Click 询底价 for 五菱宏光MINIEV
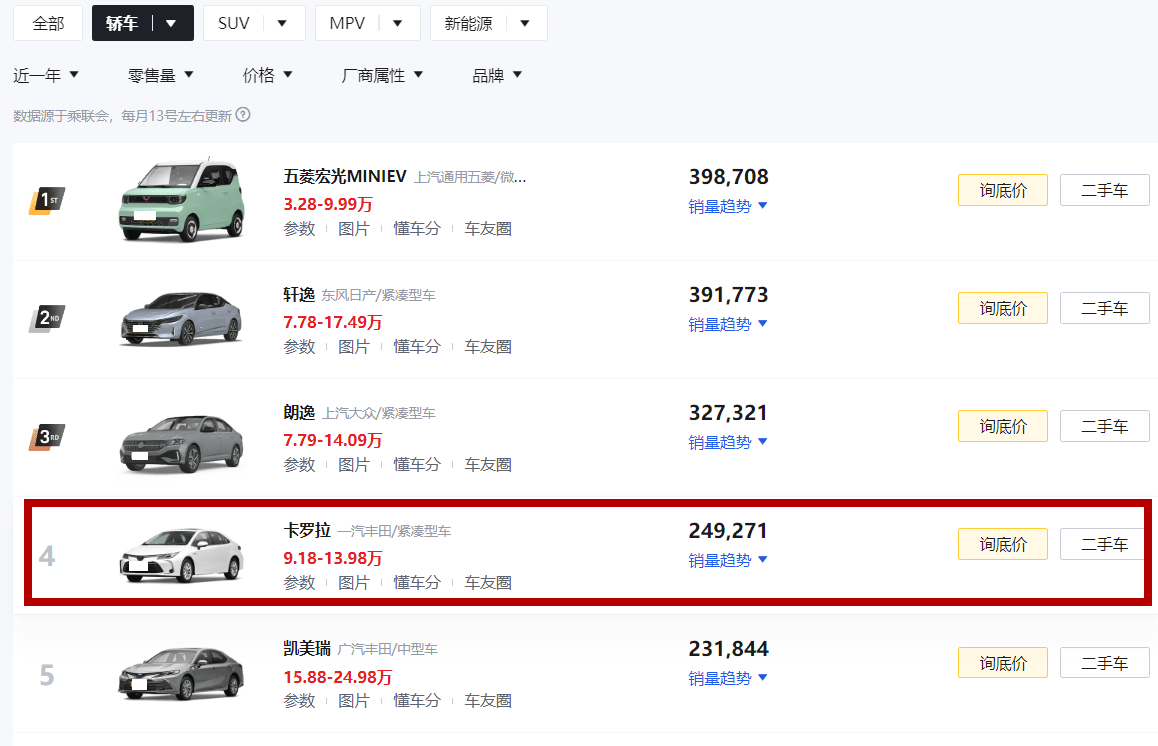1158x746 pixels. [1002, 190]
